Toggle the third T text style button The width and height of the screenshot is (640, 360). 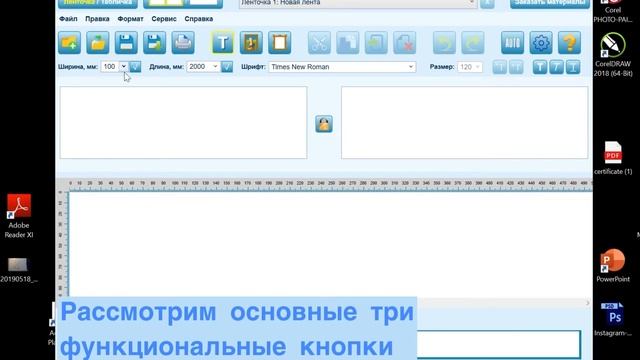[573, 67]
